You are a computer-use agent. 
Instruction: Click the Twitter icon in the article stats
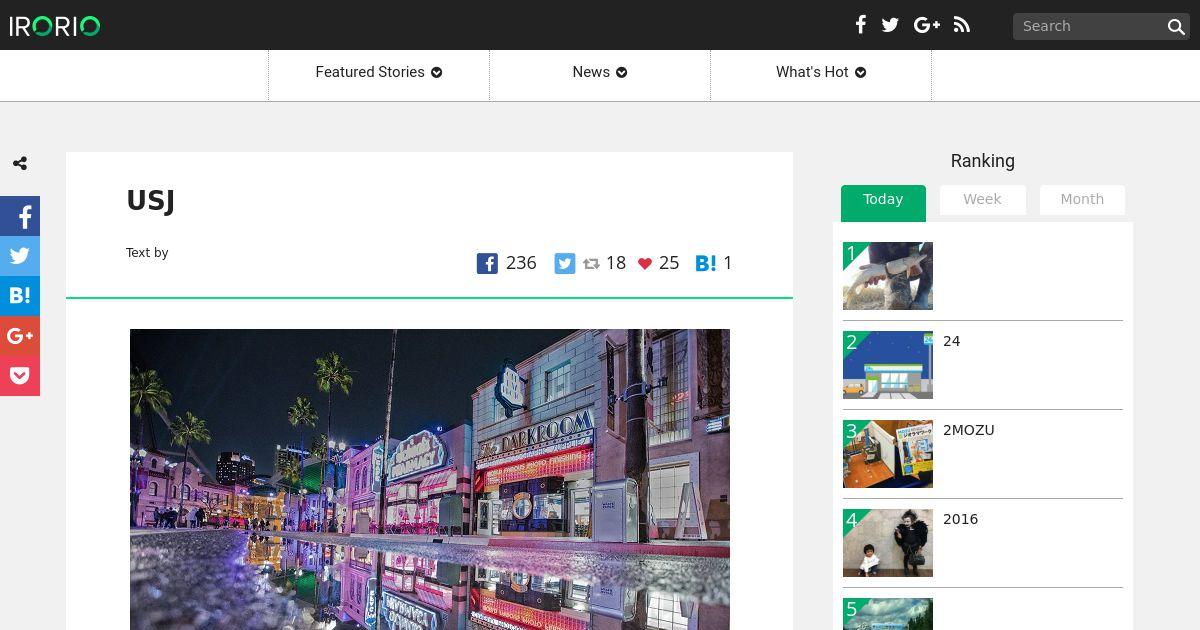[565, 264]
